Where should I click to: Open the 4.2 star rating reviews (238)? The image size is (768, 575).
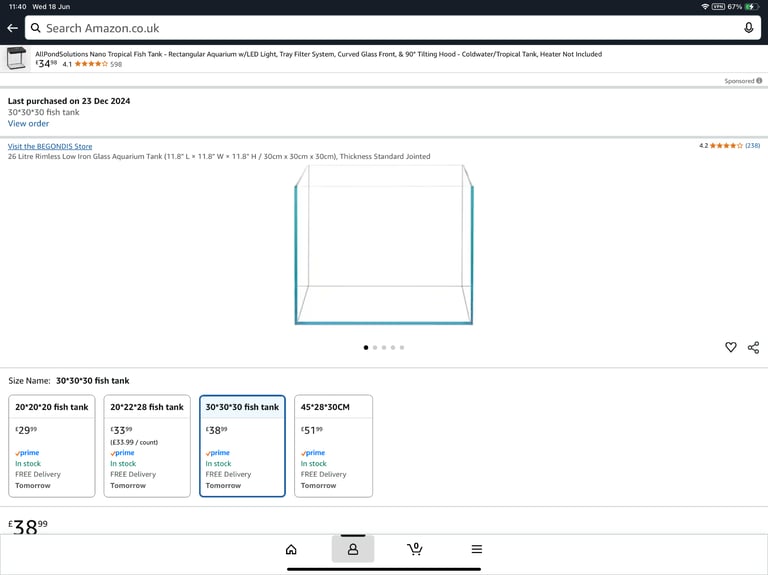click(x=729, y=145)
